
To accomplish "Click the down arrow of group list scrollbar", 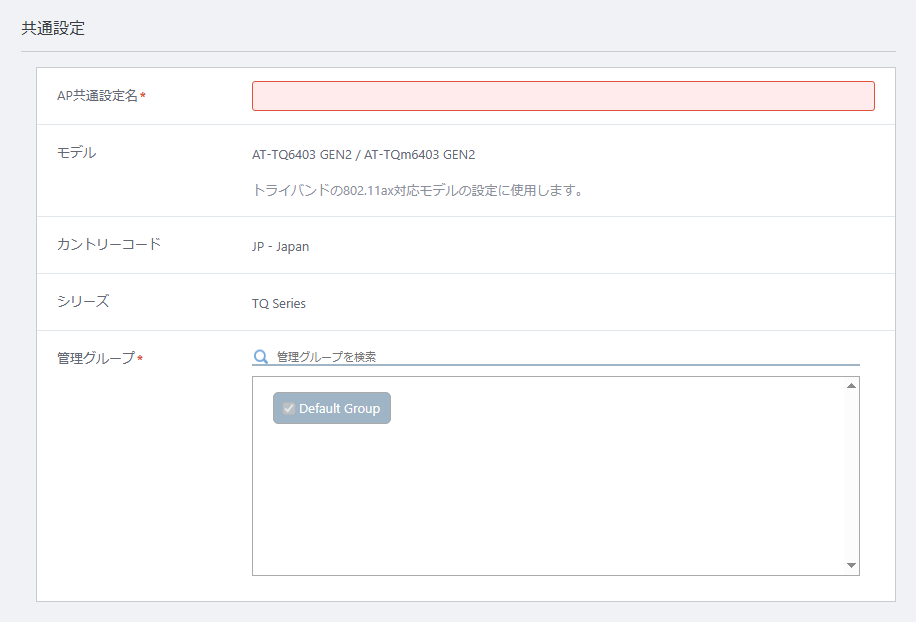I will (851, 565).
